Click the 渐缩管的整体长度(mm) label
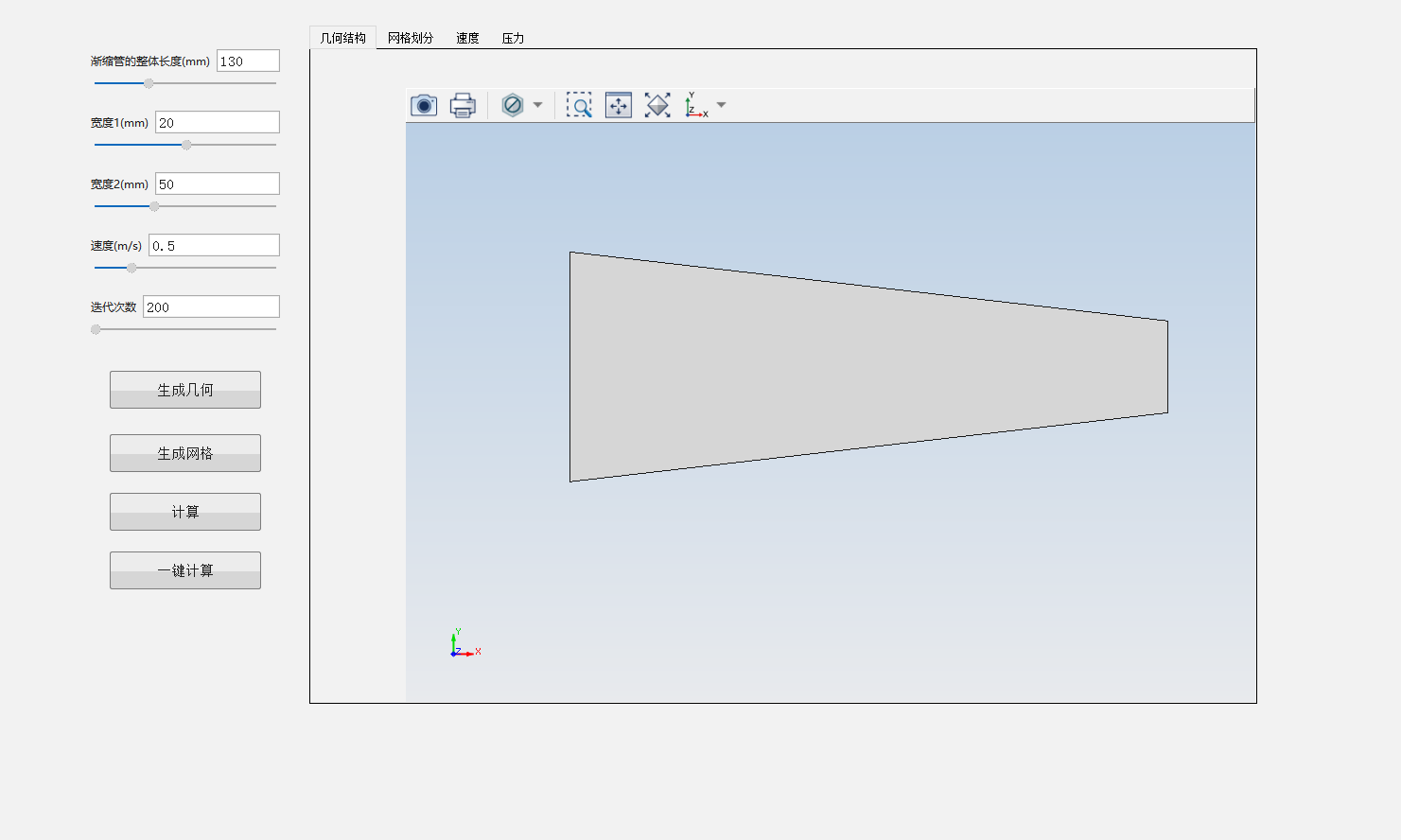The image size is (1401, 840). [x=150, y=61]
